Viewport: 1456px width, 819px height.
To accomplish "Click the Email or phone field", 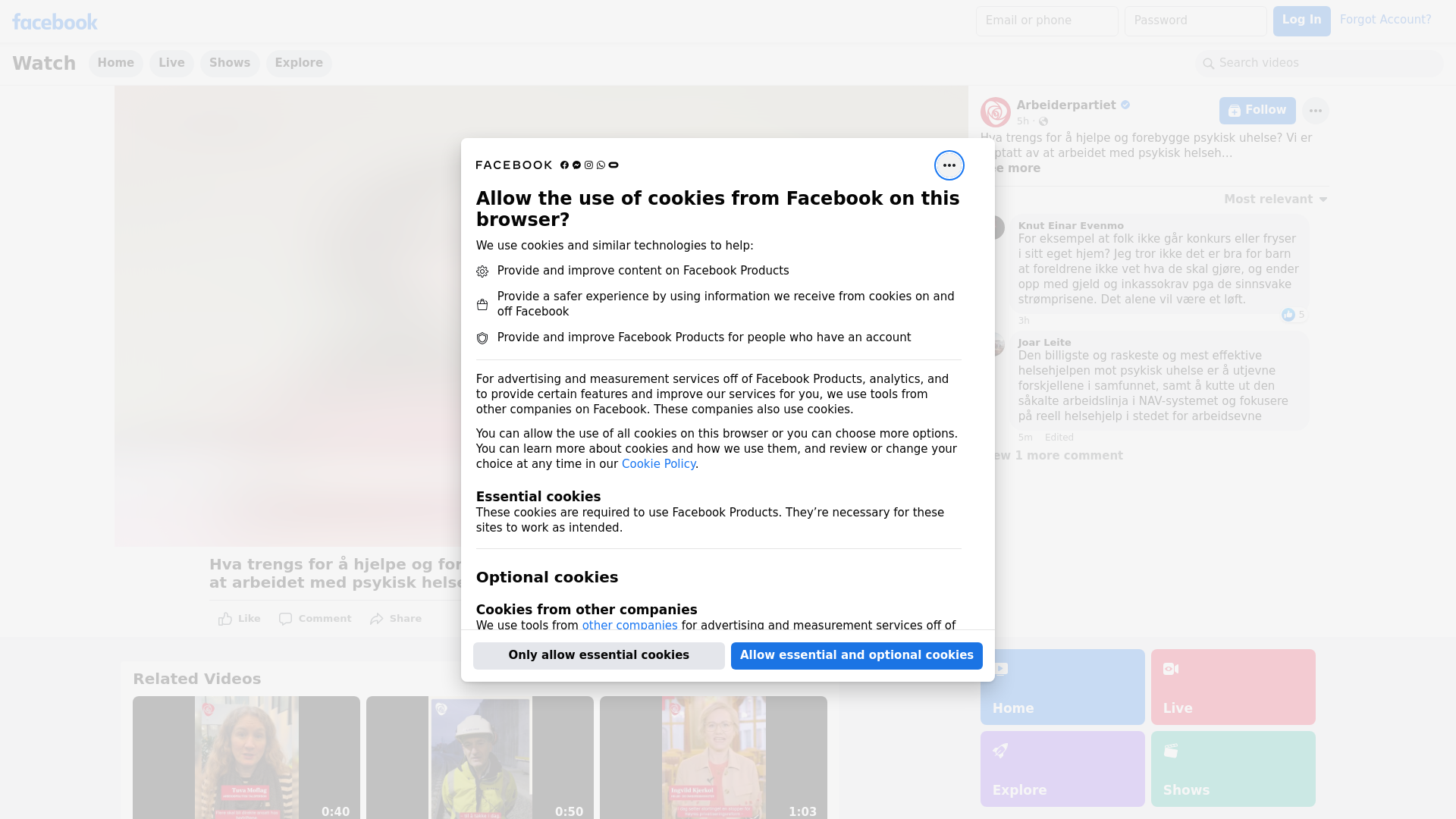I will (x=1046, y=21).
